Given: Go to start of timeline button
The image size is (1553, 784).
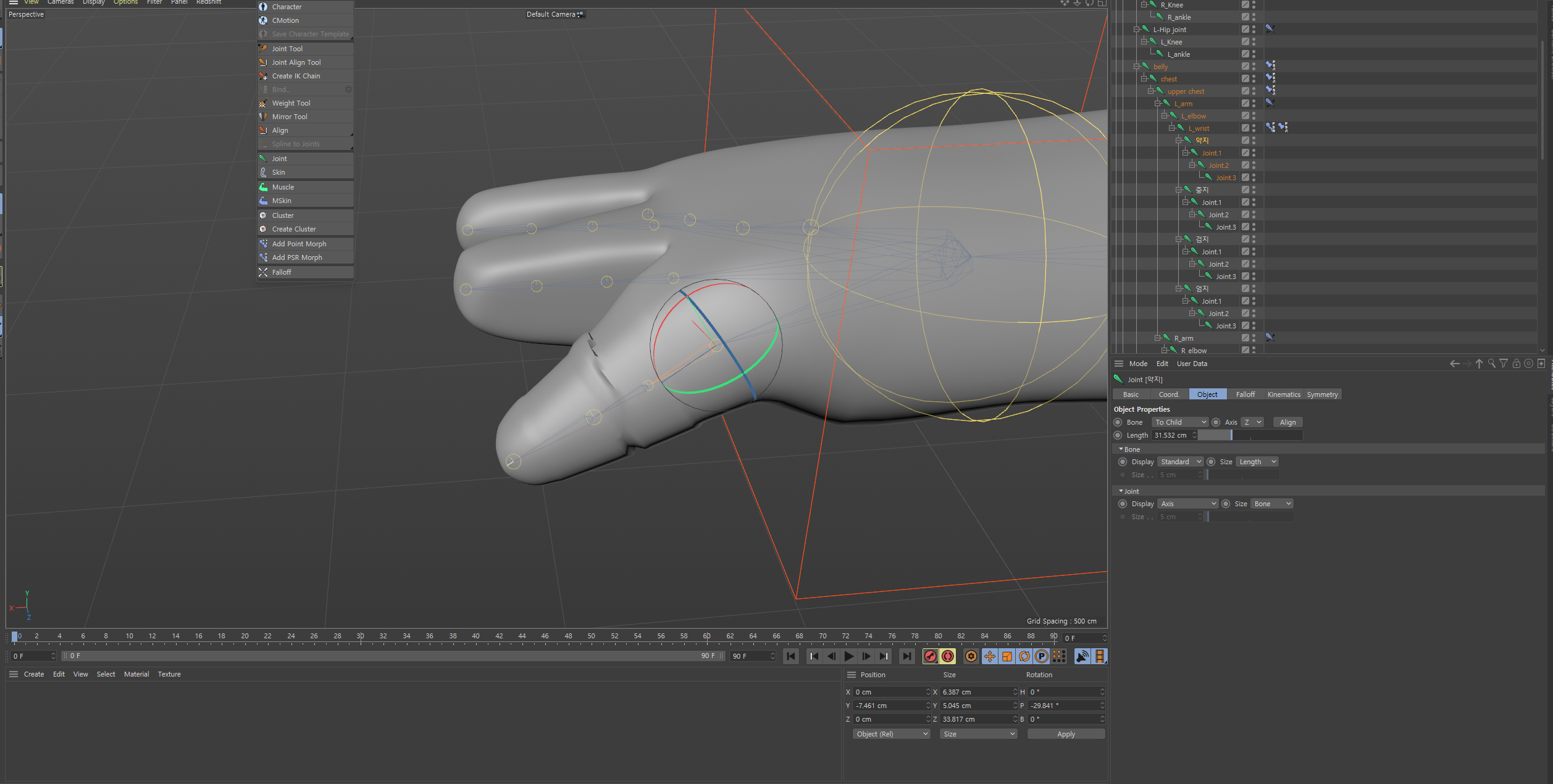Looking at the screenshot, I should tap(791, 656).
